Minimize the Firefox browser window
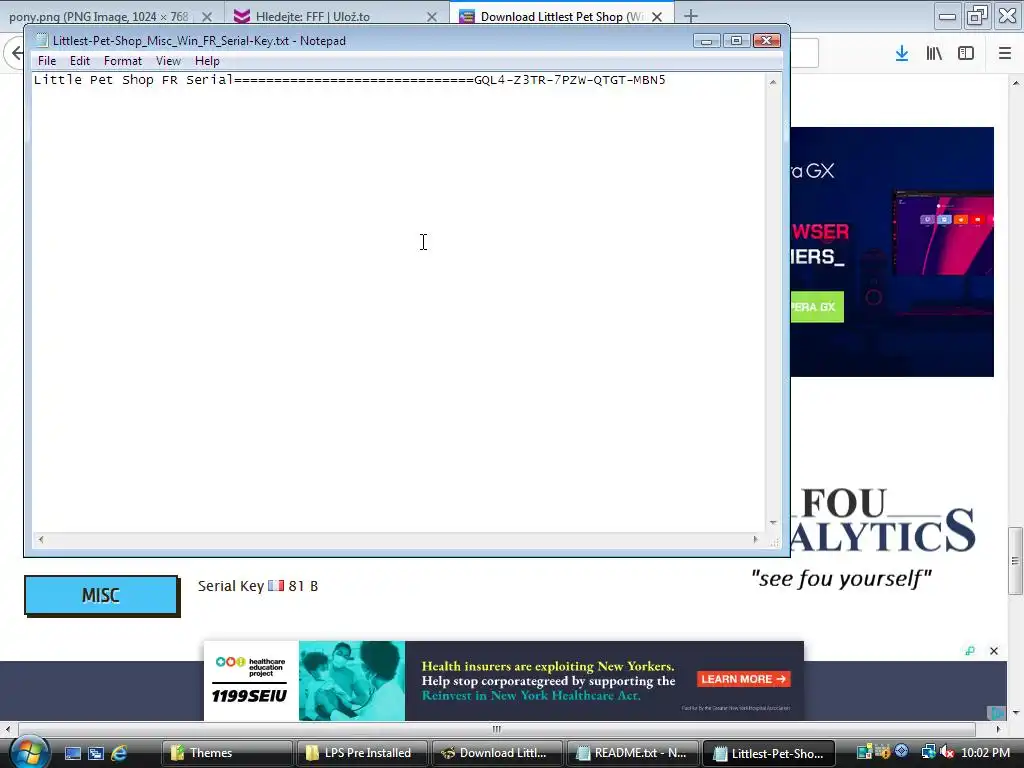The width and height of the screenshot is (1024, 768). coord(947,16)
